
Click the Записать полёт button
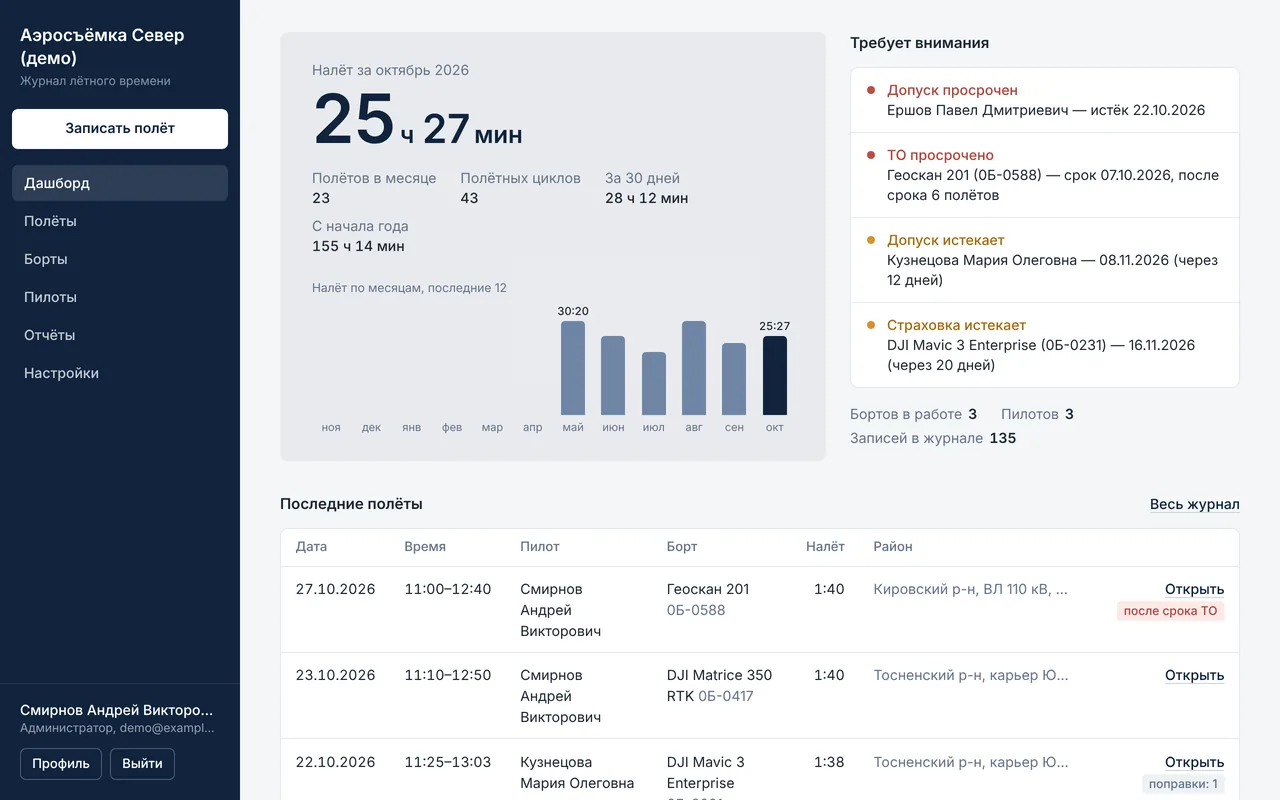pyautogui.click(x=120, y=129)
